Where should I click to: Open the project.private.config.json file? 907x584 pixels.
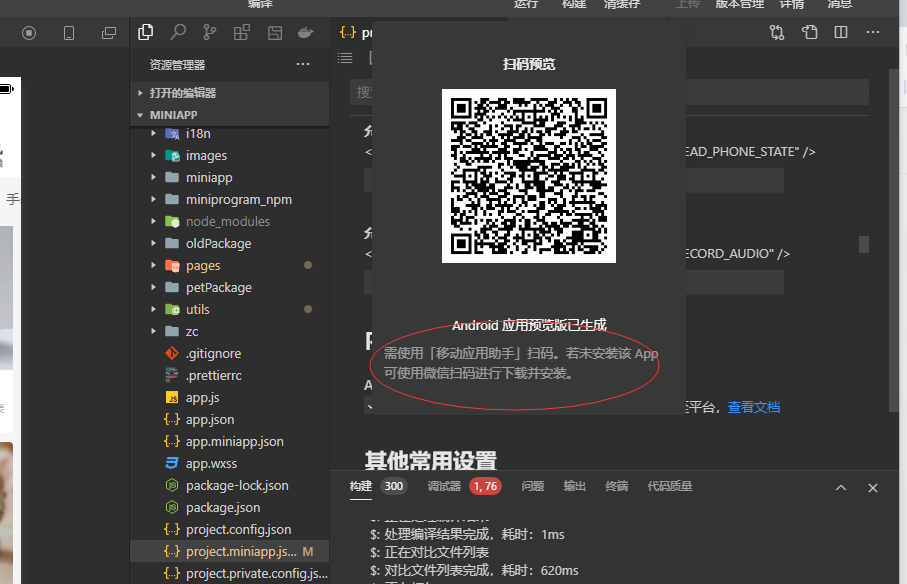click(x=230, y=573)
